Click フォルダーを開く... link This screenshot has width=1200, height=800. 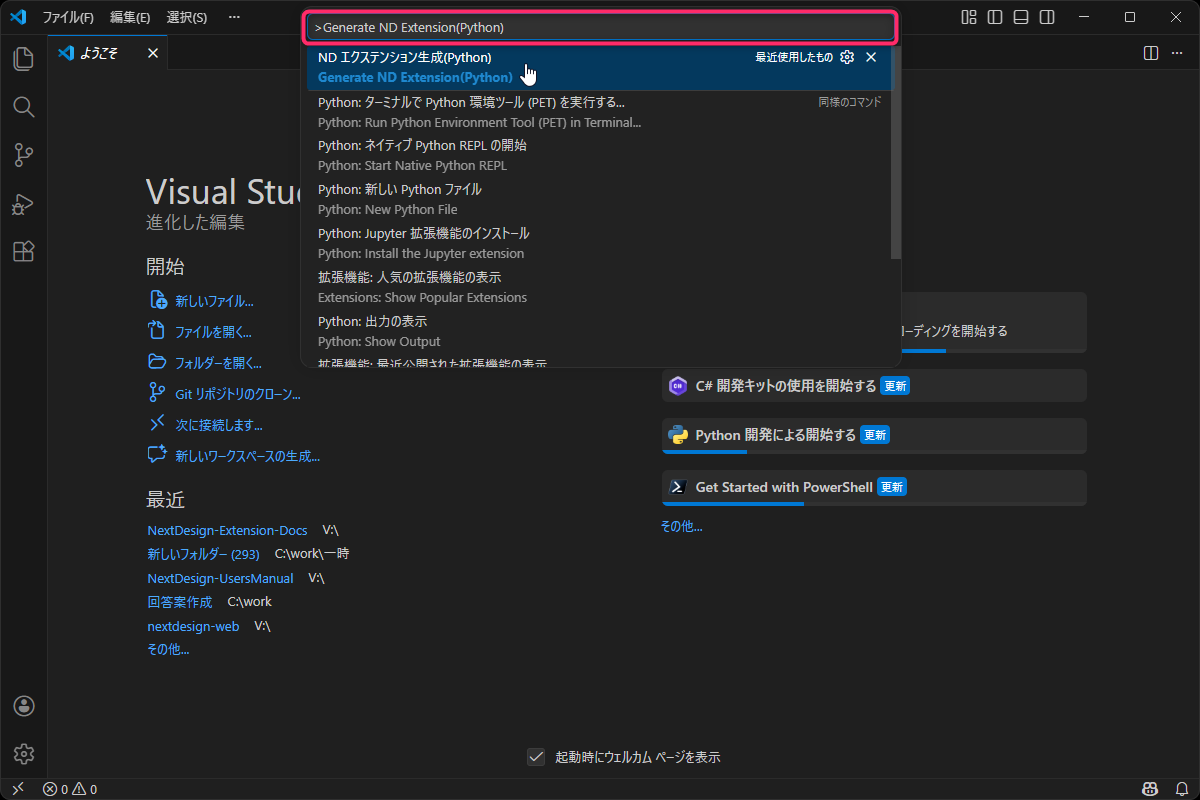click(x=219, y=363)
